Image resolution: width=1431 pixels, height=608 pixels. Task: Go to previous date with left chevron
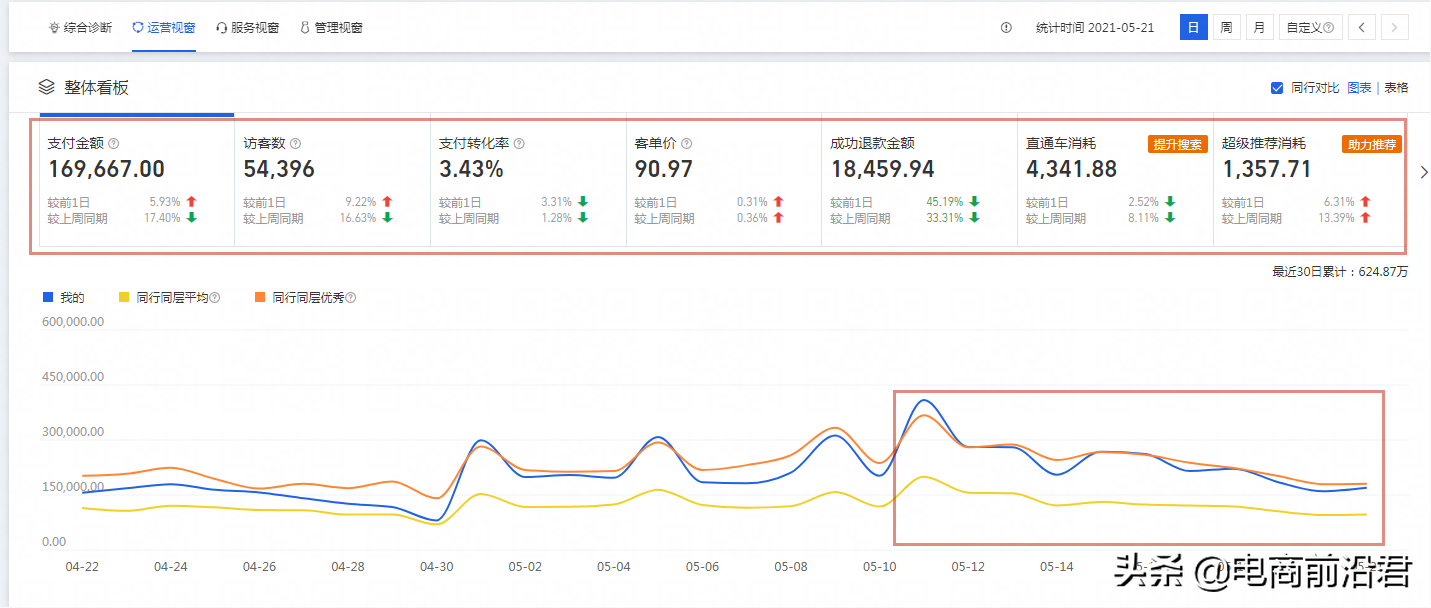1361,28
